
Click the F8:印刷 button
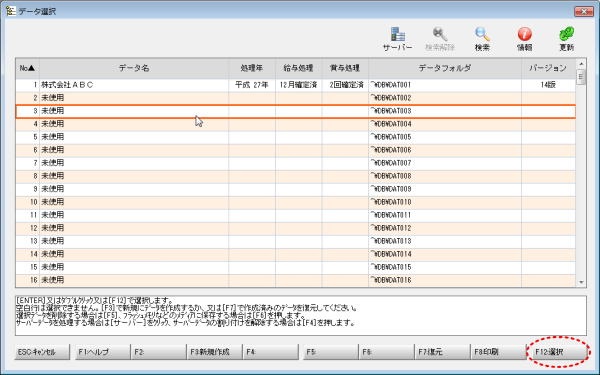[498, 352]
